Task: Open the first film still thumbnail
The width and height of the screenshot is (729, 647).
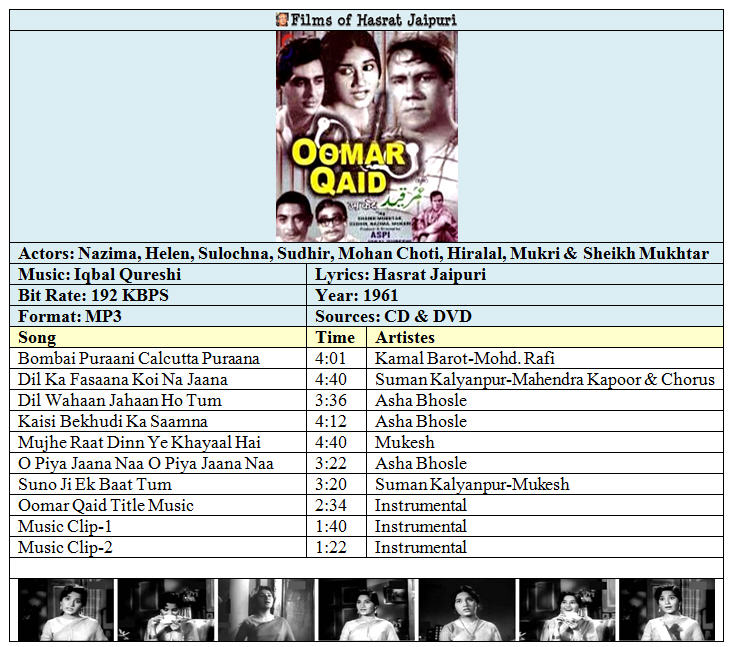Action: [x=66, y=609]
